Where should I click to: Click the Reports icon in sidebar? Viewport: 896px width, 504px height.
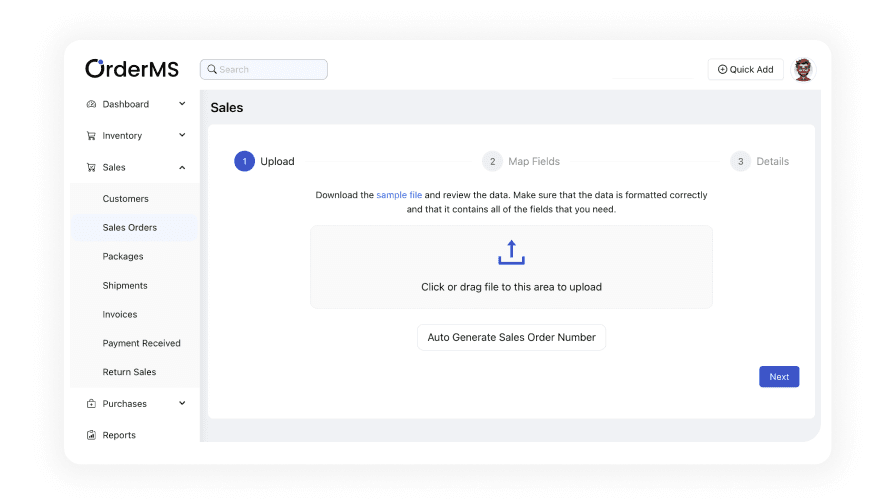point(91,436)
